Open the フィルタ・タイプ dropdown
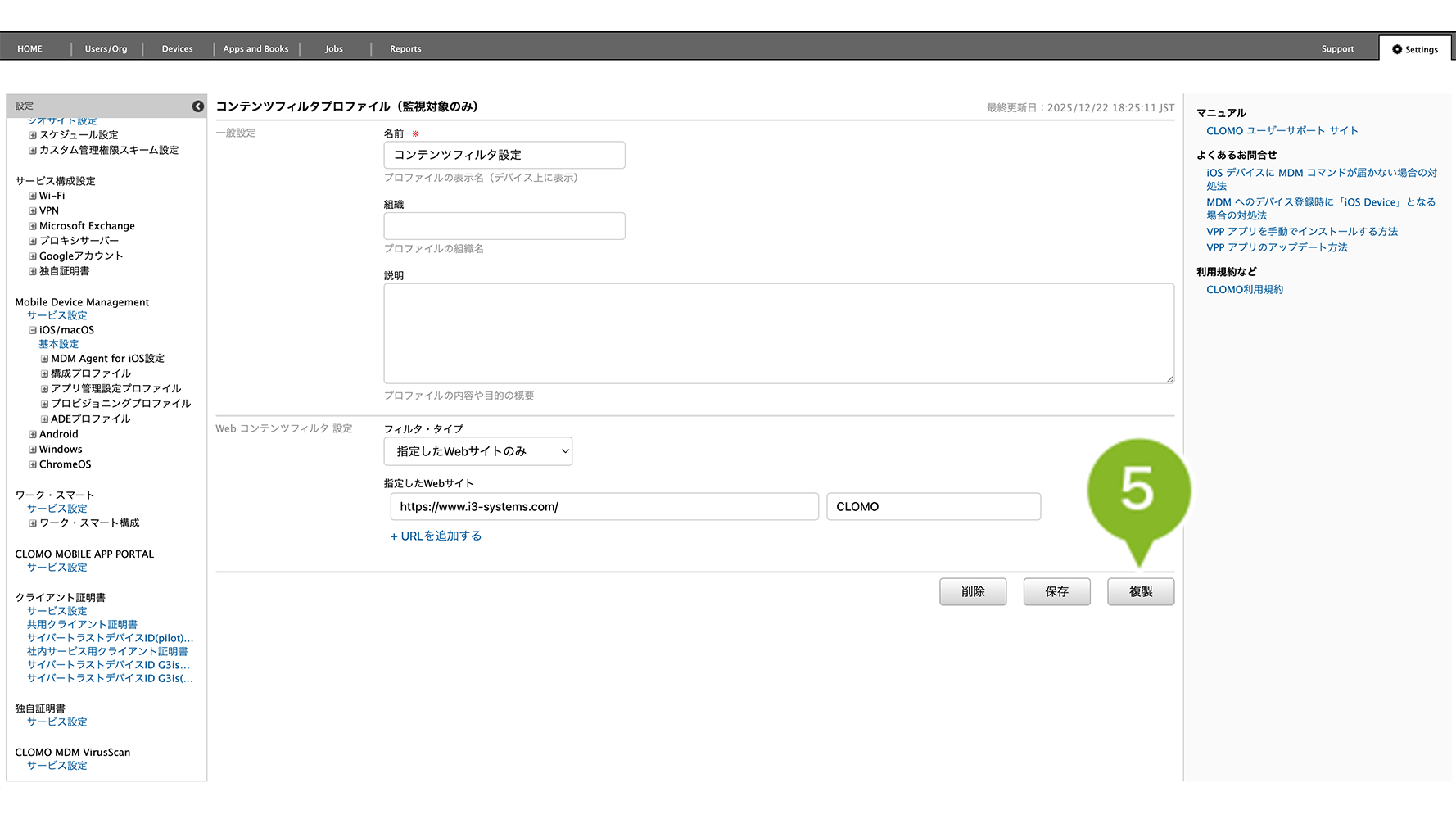Image resolution: width=1456 pixels, height=819 pixels. [x=477, y=451]
